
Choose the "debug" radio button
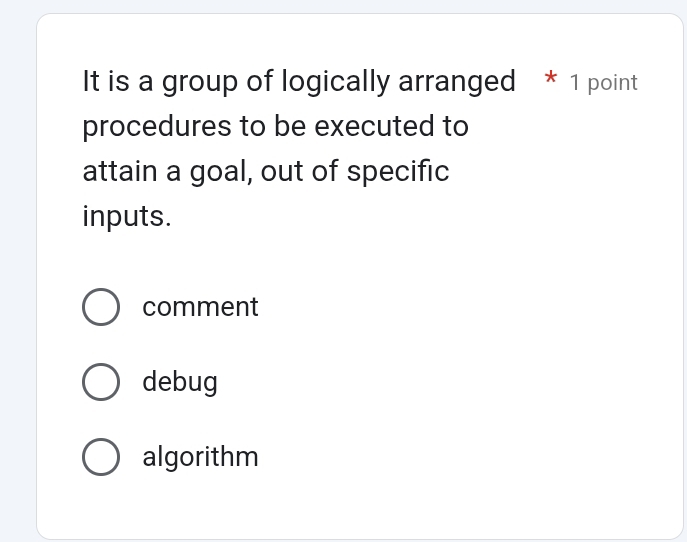pos(100,382)
